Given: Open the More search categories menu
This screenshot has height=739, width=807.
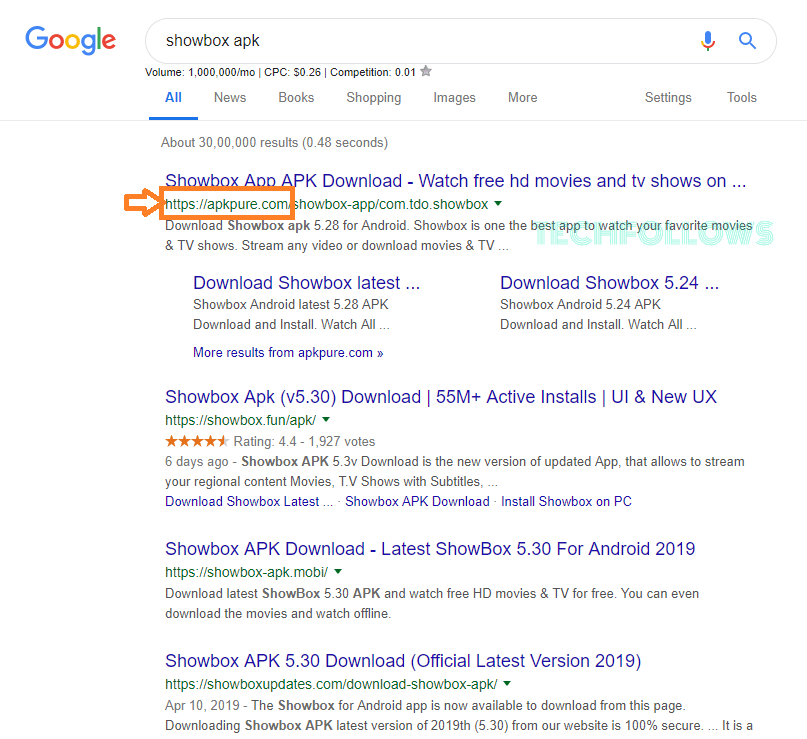Looking at the screenshot, I should [522, 98].
